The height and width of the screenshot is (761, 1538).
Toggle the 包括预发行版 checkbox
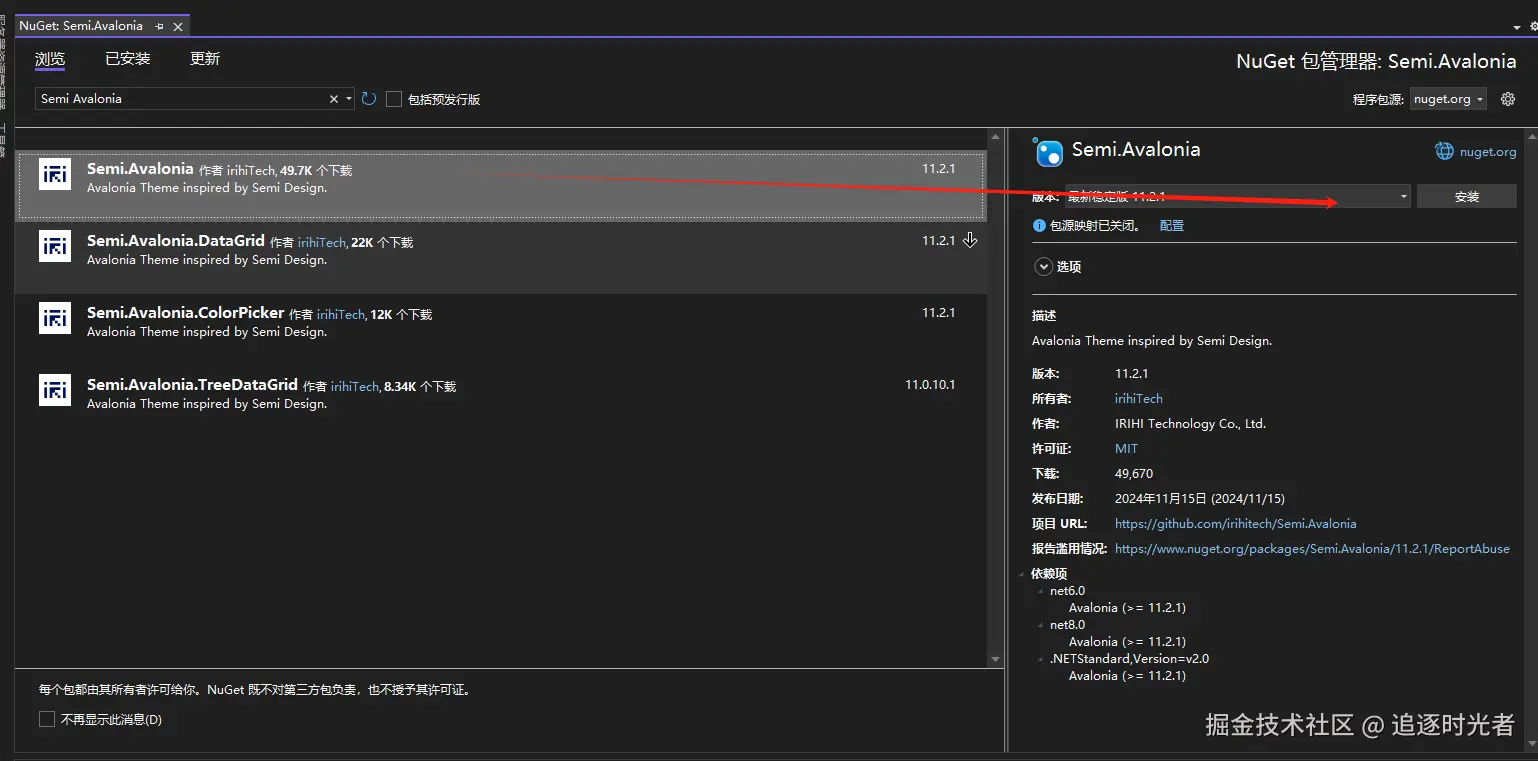pos(394,99)
